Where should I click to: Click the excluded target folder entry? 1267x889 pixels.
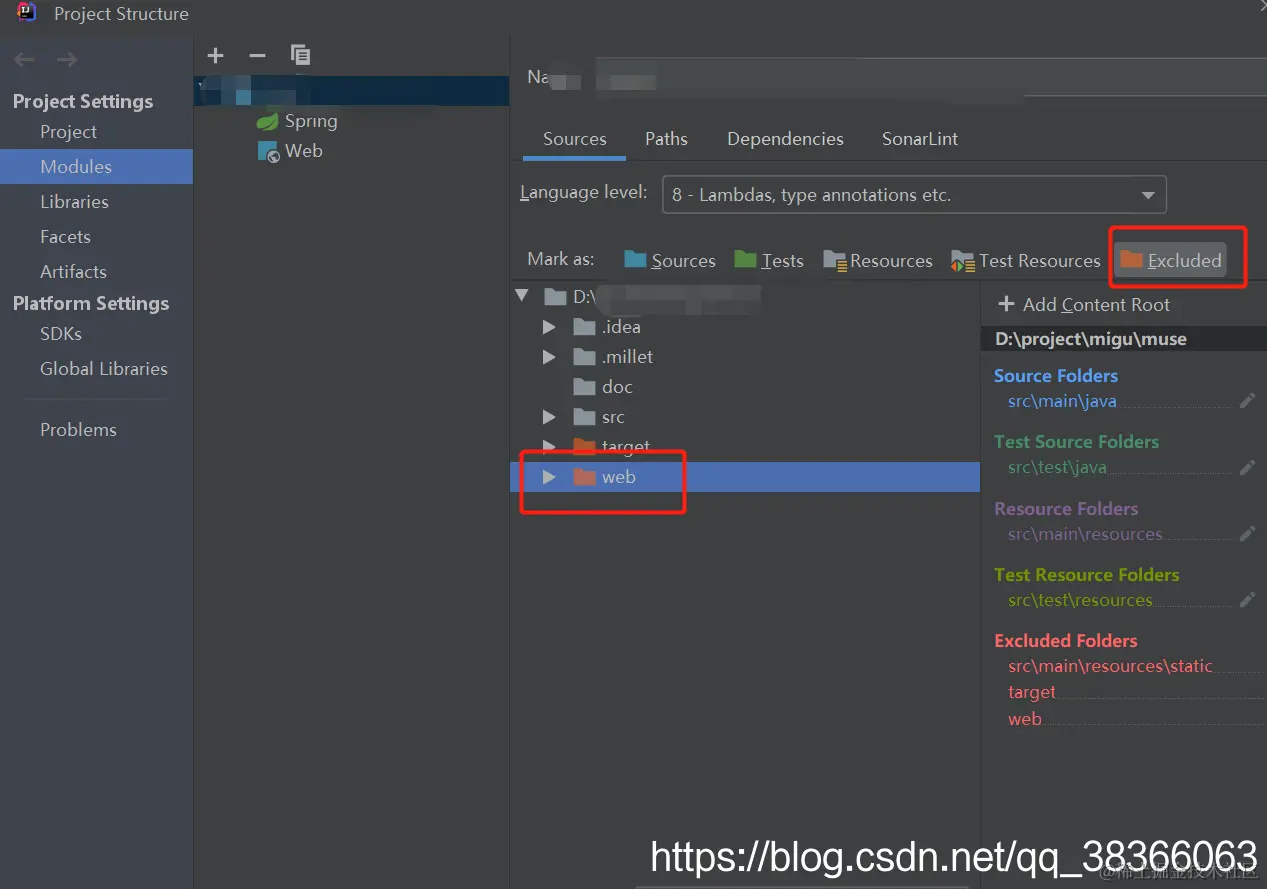1031,692
